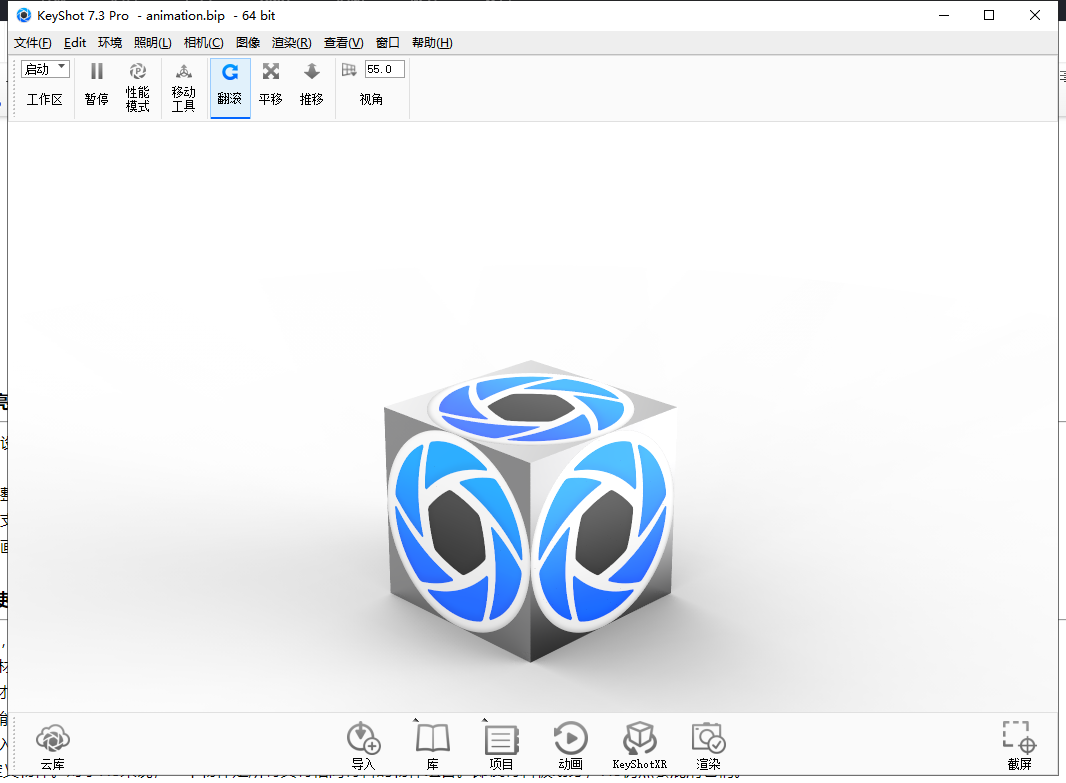
Task: Click the Import button (导入)
Action: (x=363, y=746)
